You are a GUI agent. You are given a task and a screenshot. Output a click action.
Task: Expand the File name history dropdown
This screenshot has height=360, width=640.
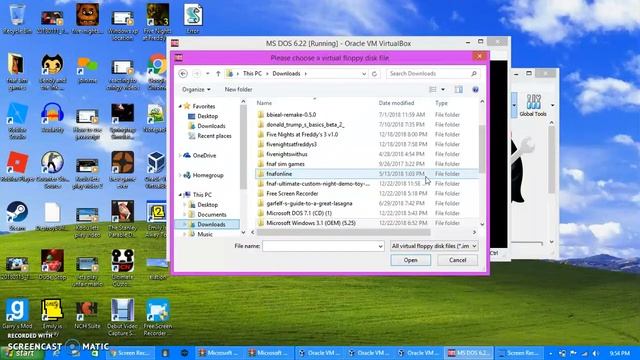pyautogui.click(x=380, y=246)
